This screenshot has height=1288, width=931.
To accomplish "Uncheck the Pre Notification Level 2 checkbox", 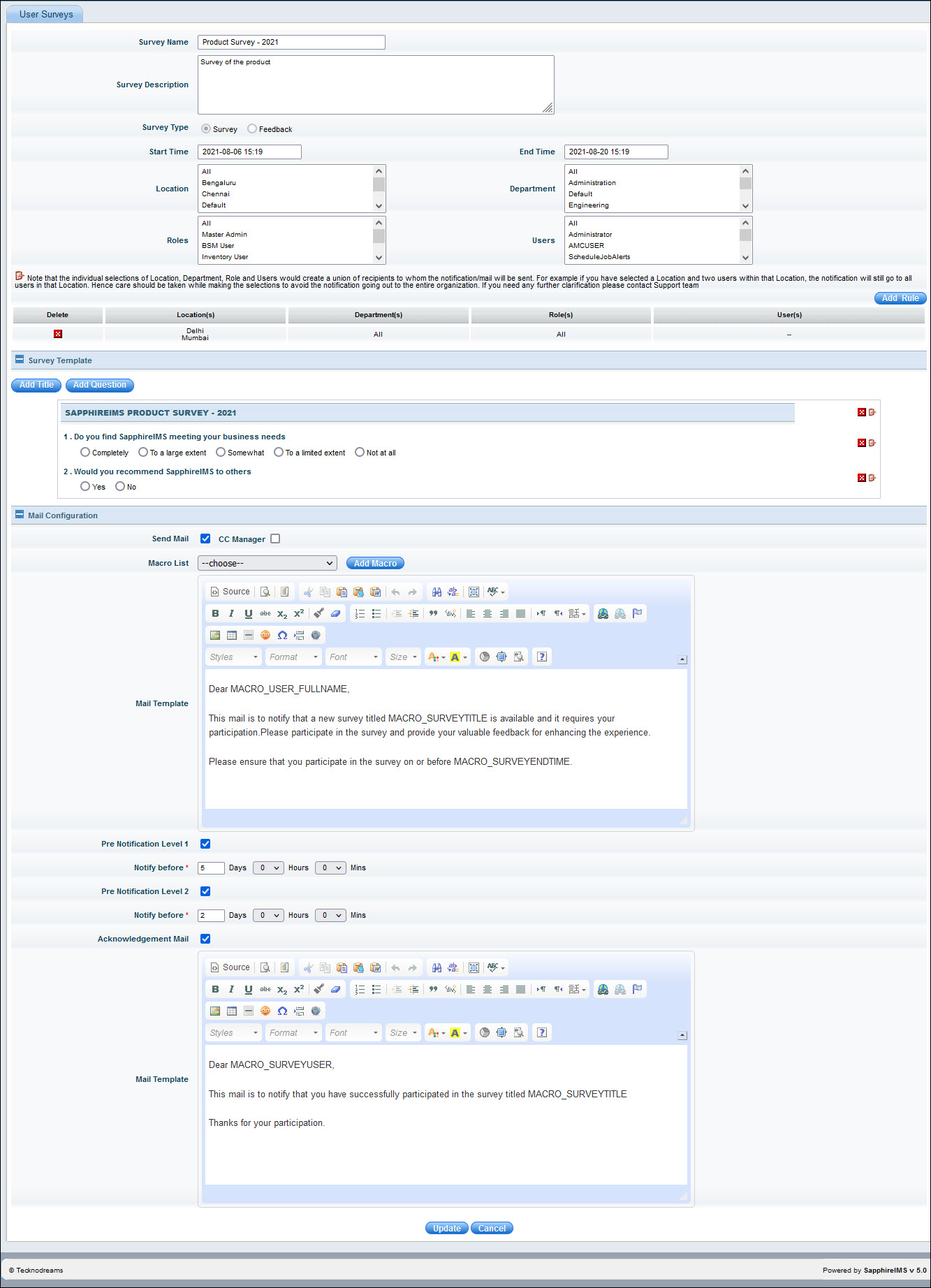I will click(205, 891).
